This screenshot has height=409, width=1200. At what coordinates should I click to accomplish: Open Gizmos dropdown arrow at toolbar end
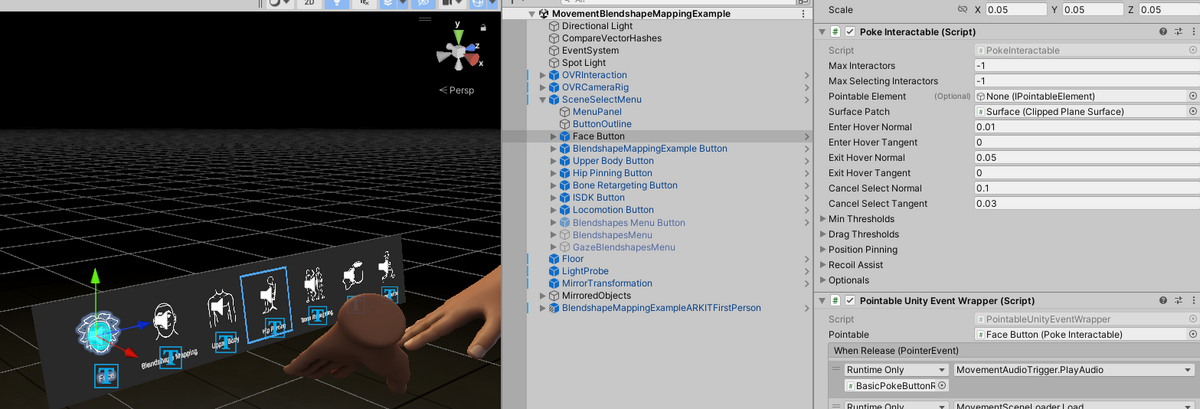click(492, 3)
